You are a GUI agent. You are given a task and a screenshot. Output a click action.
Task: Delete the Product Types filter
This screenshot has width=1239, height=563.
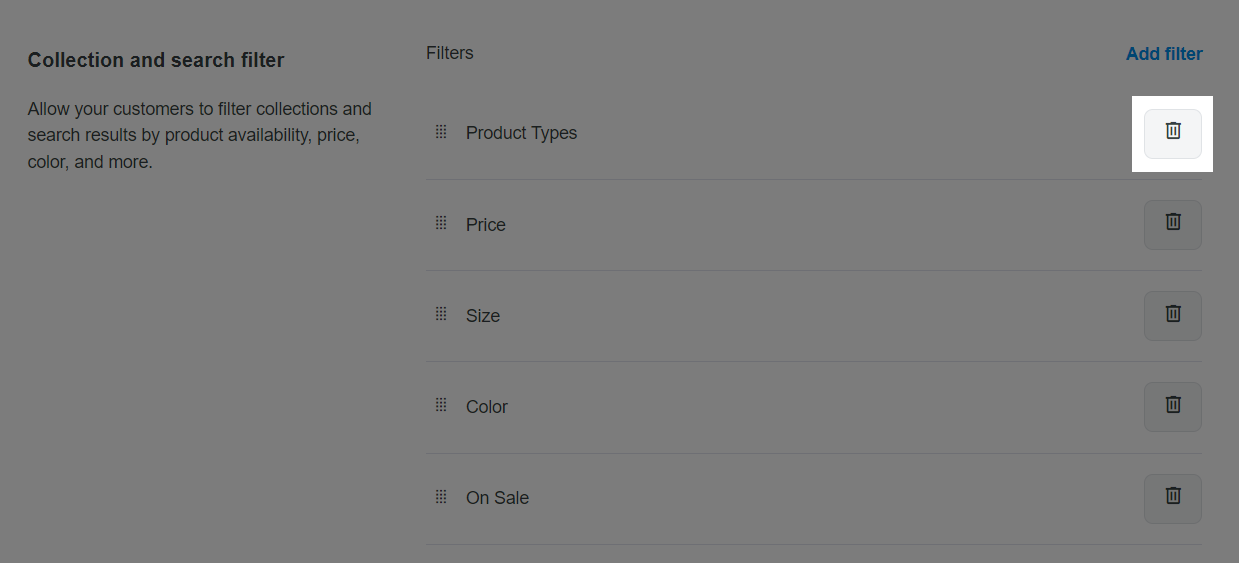[x=1173, y=134]
